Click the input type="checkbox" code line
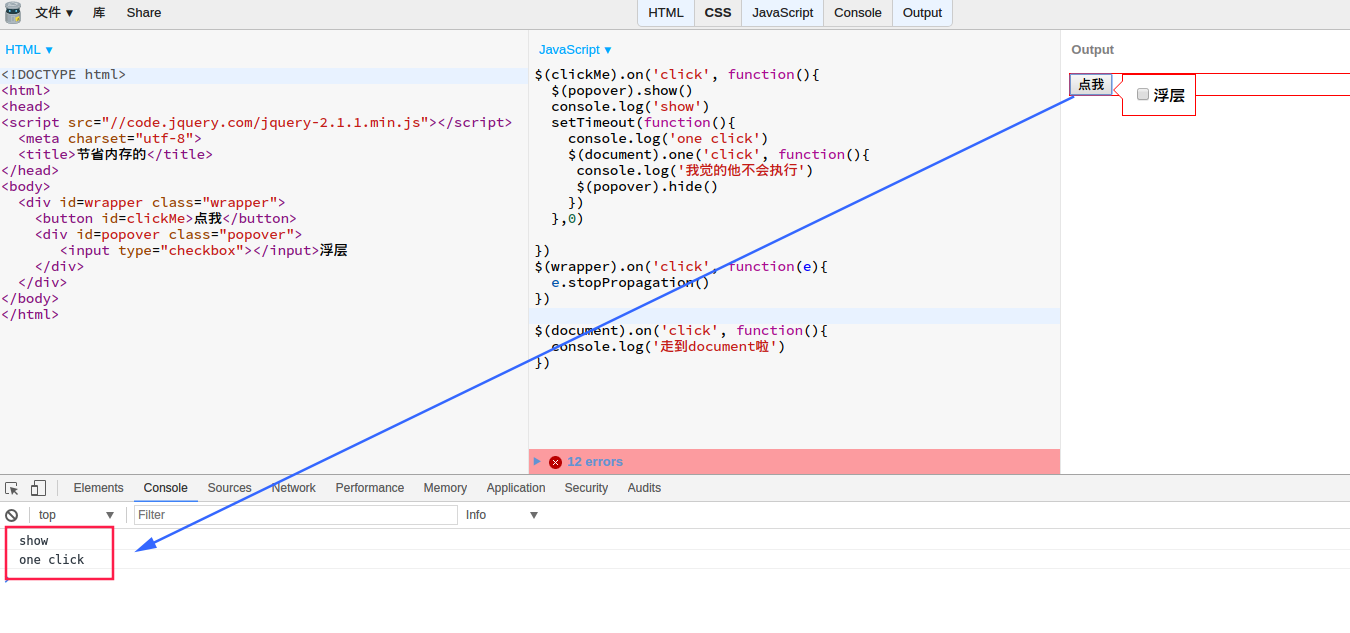Screen dimensions: 1350x633 pyautogui.click(x=204, y=250)
